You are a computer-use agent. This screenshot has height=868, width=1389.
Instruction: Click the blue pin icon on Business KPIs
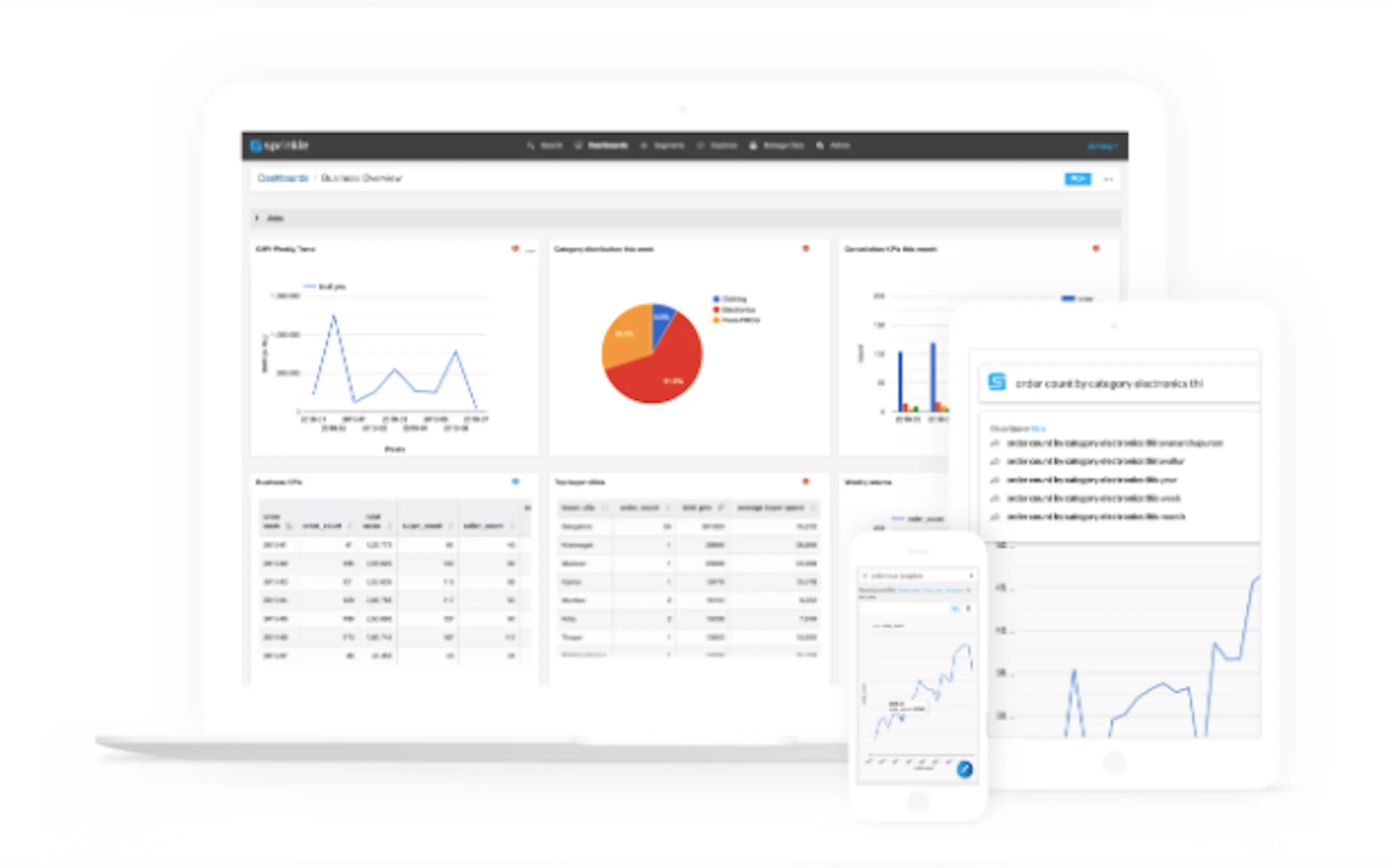[x=515, y=482]
